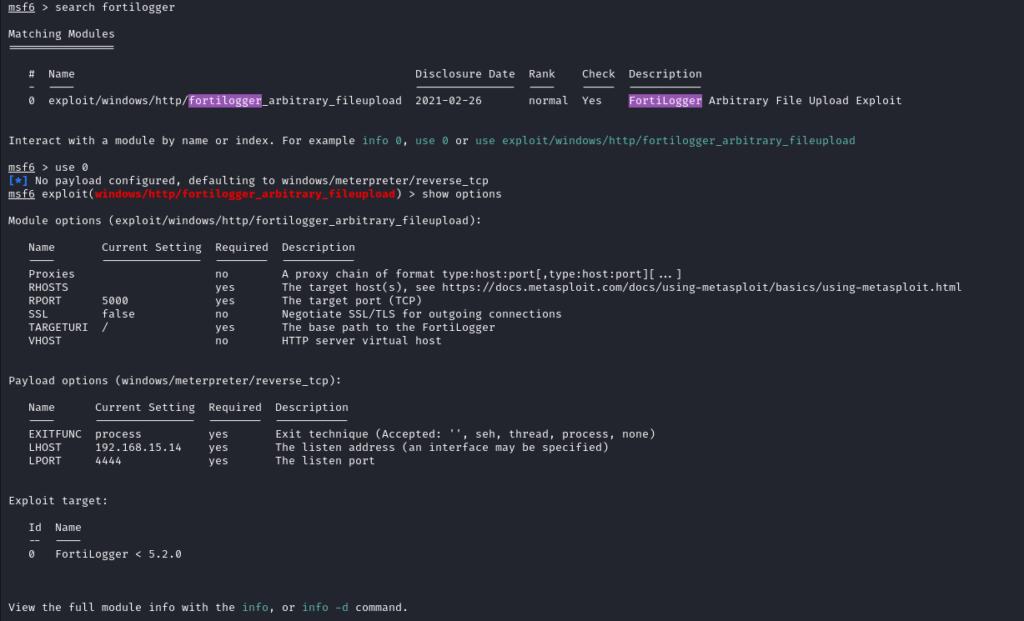Select the disclosure date '2021-02-26'
1024x621 pixels.
click(449, 101)
